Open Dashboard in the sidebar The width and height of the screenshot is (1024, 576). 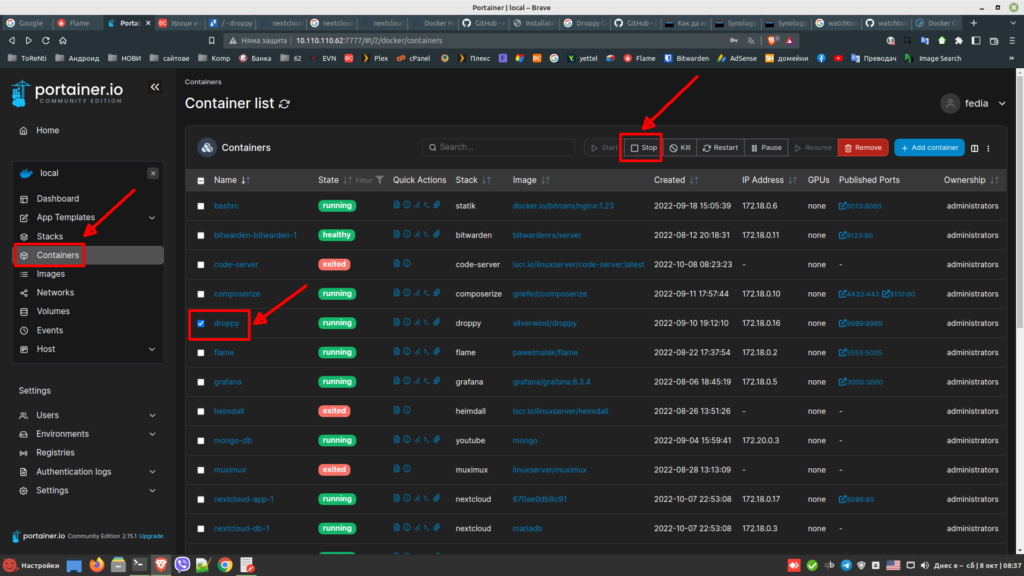[x=57, y=199]
